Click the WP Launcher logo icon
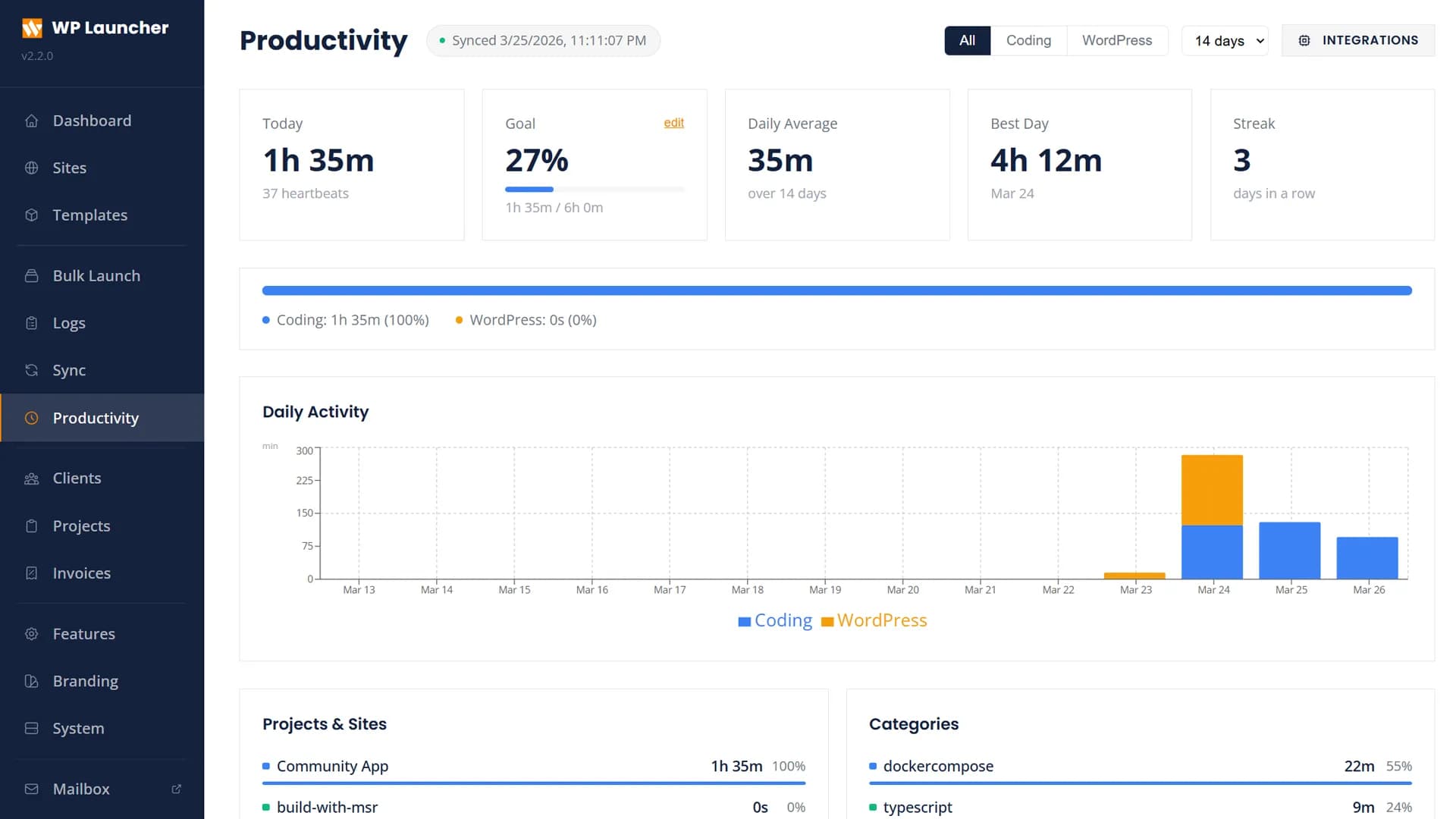This screenshot has width=1456, height=819. point(32,28)
